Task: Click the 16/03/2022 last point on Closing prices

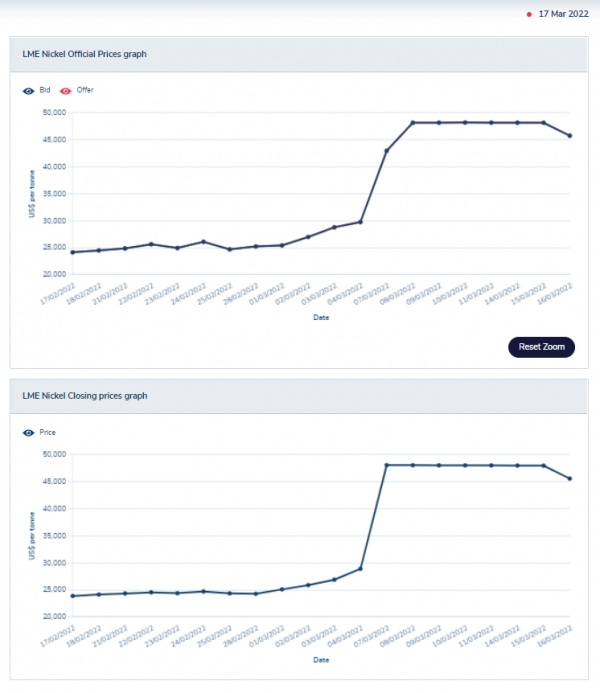Action: 570,478
